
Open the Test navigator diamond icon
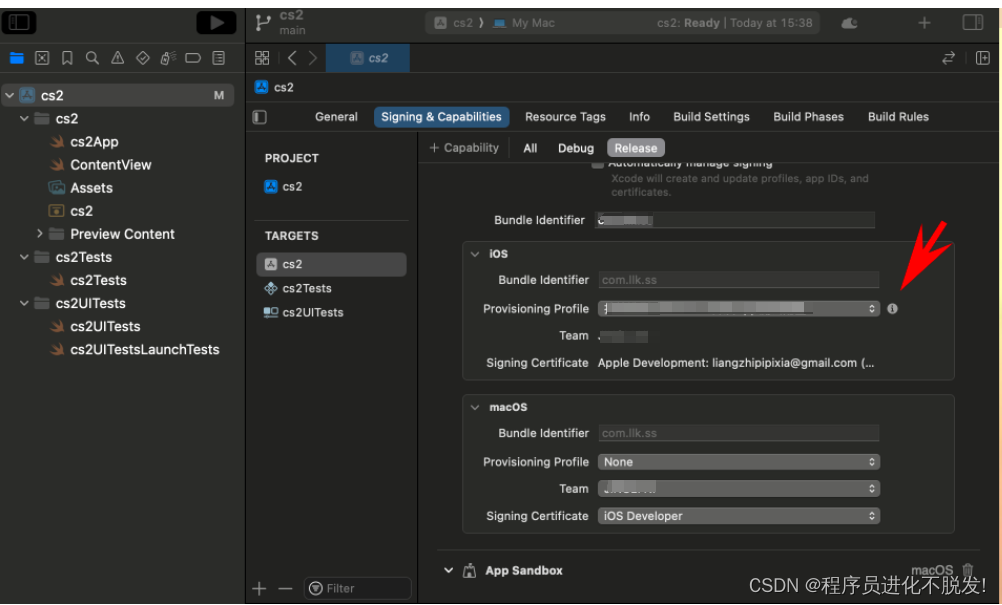pyautogui.click(x=143, y=58)
